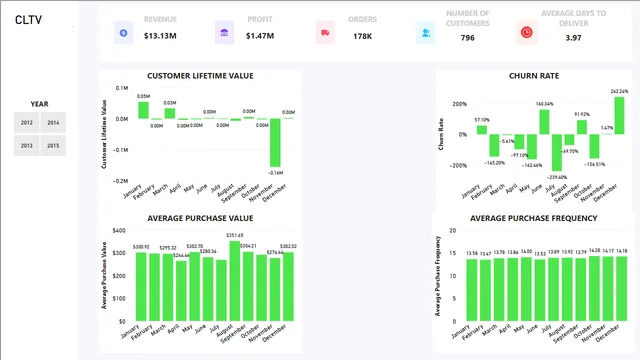Image resolution: width=640 pixels, height=360 pixels.
Task: Select the $1.47M profit value
Action: tap(260, 36)
